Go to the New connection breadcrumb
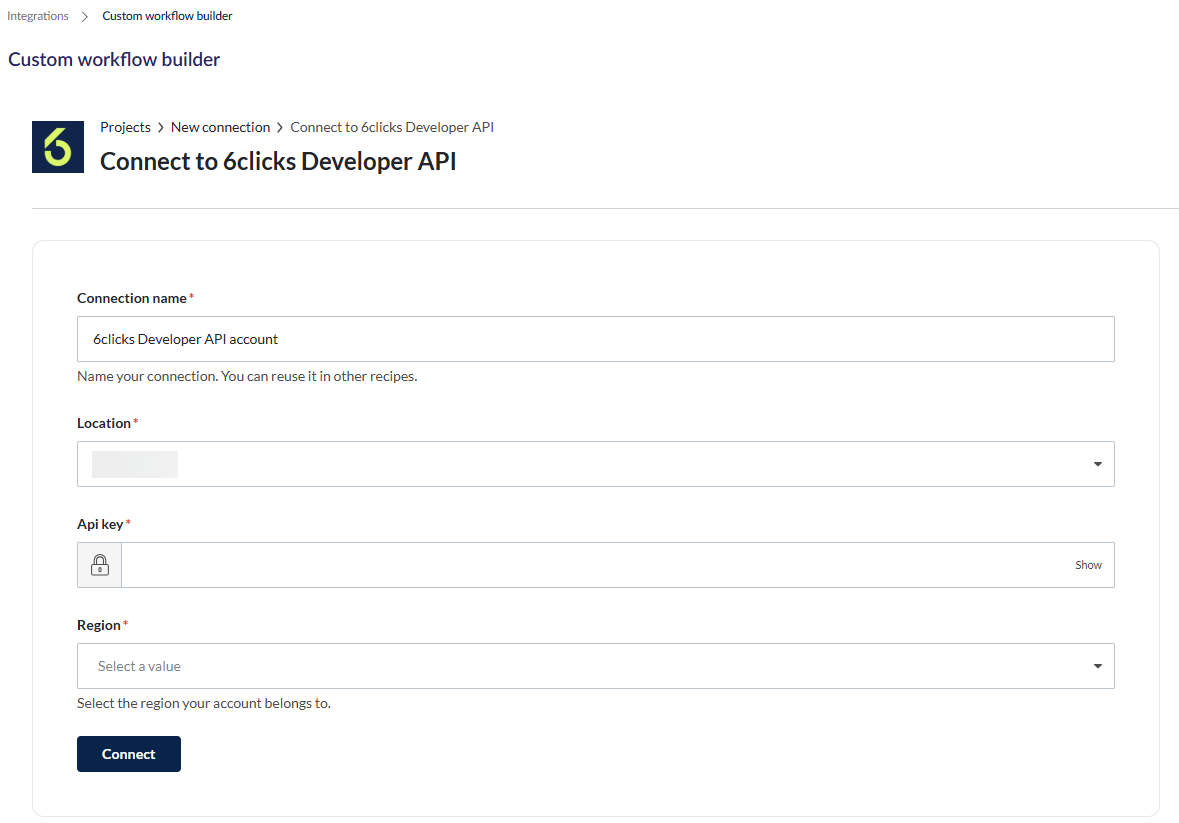Image resolution: width=1179 pixels, height=823 pixels. 220,127
